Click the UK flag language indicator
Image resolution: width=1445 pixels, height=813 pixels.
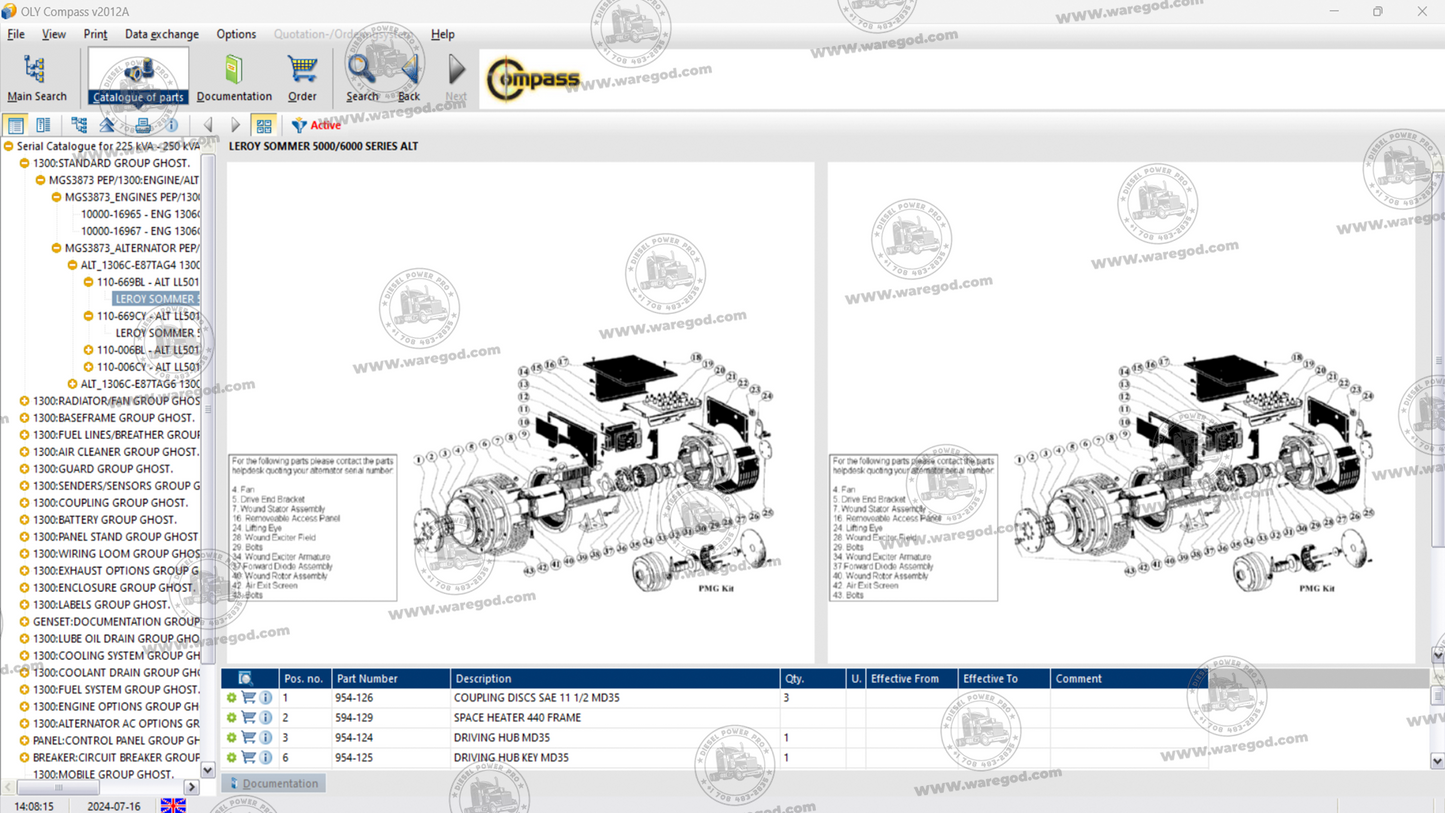coord(173,806)
